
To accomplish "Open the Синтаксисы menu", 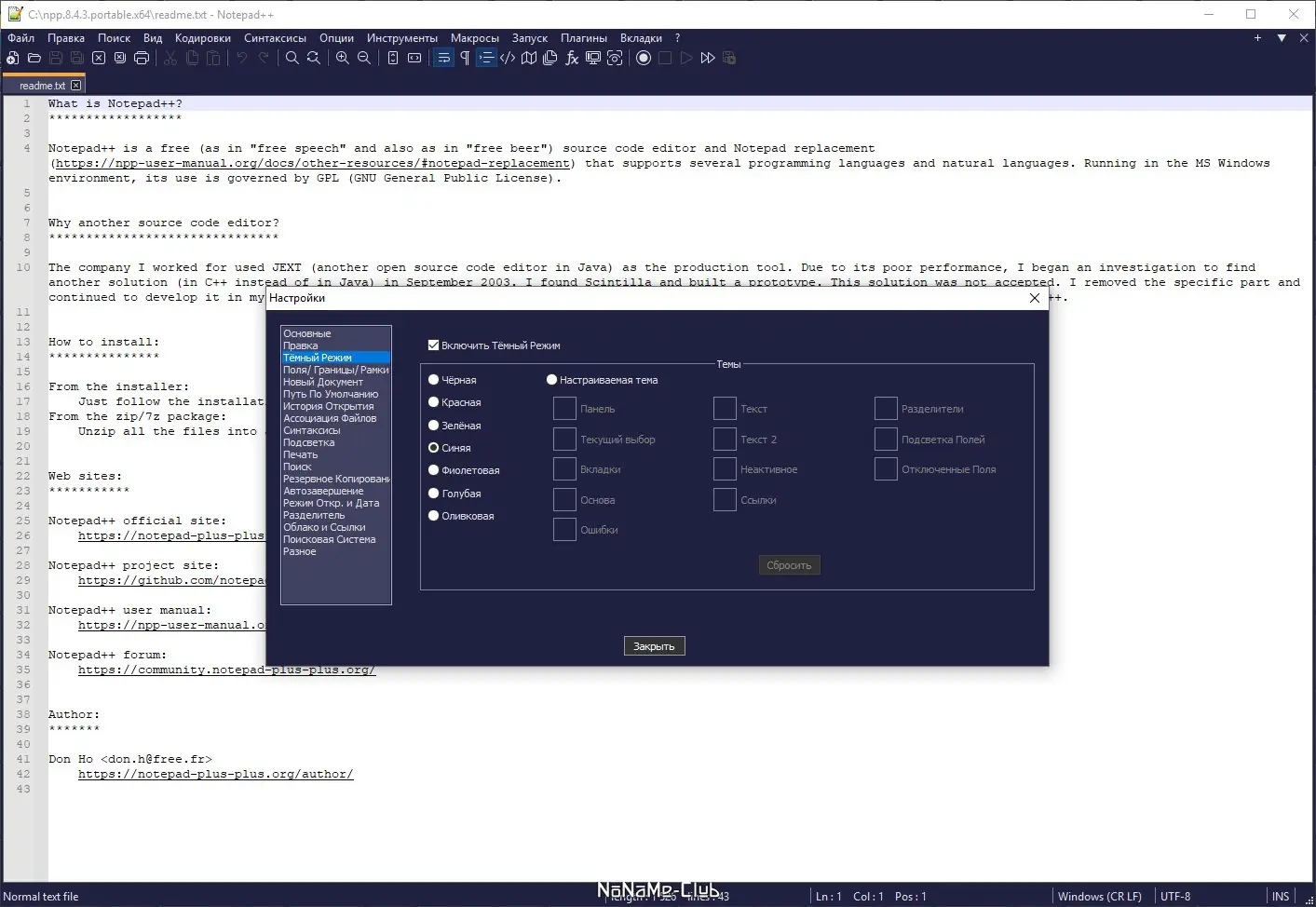I will (x=275, y=38).
